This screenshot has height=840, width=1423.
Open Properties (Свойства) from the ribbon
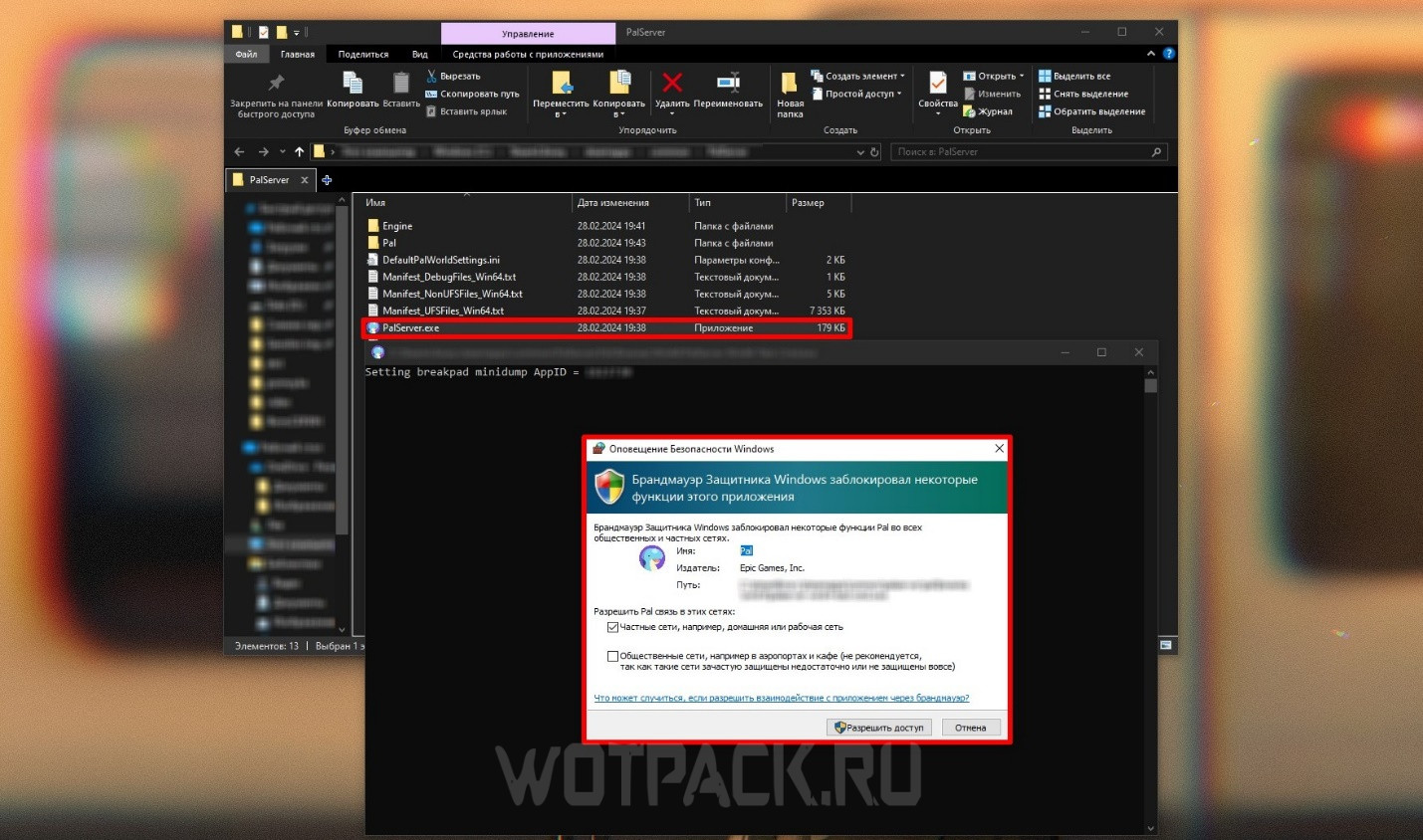937,83
